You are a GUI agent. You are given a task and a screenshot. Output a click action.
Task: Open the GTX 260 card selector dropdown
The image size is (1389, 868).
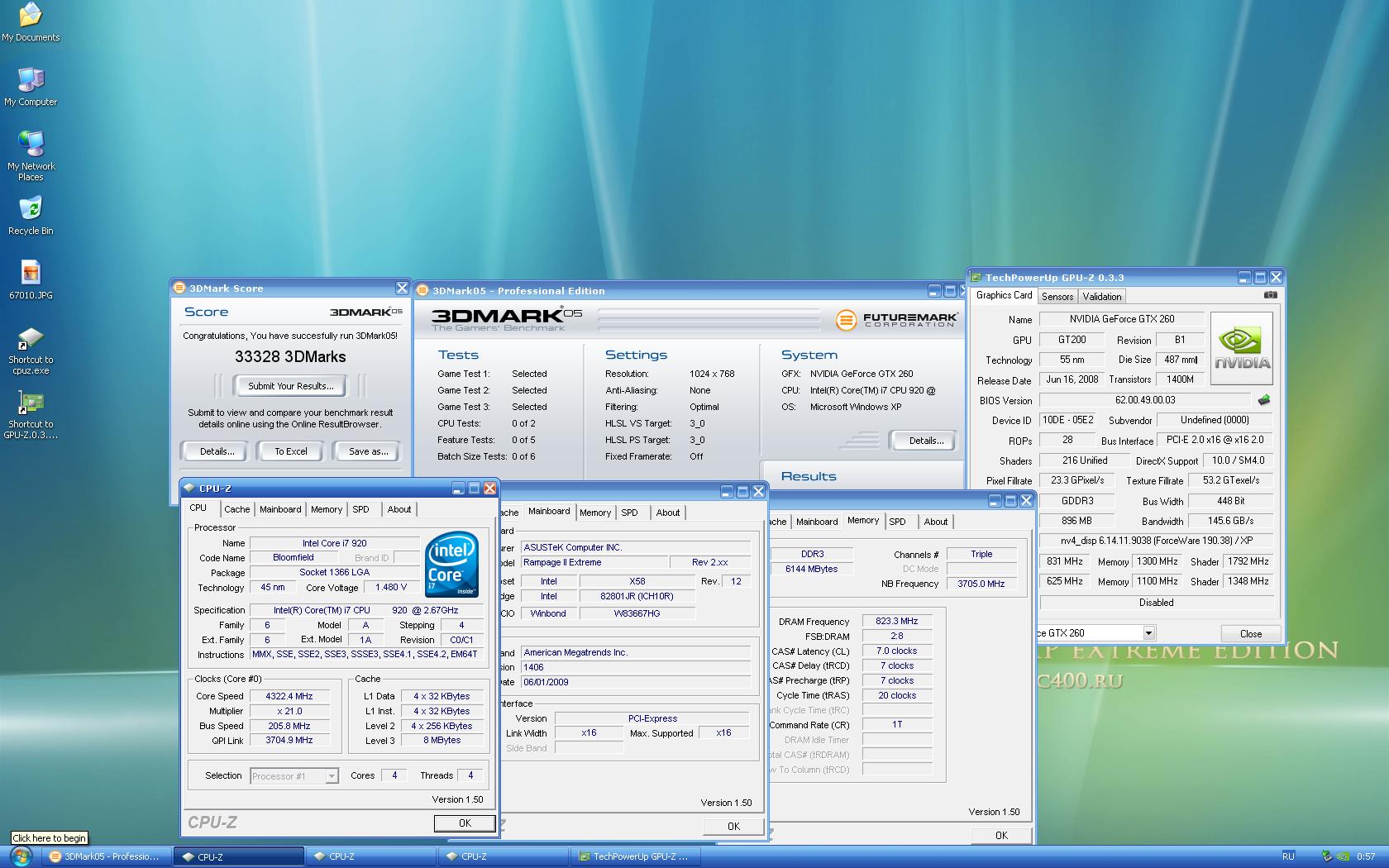[1148, 633]
